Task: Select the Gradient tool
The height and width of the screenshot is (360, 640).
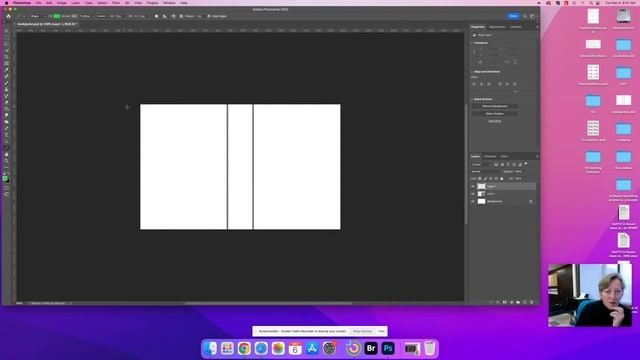Action: tap(7, 109)
